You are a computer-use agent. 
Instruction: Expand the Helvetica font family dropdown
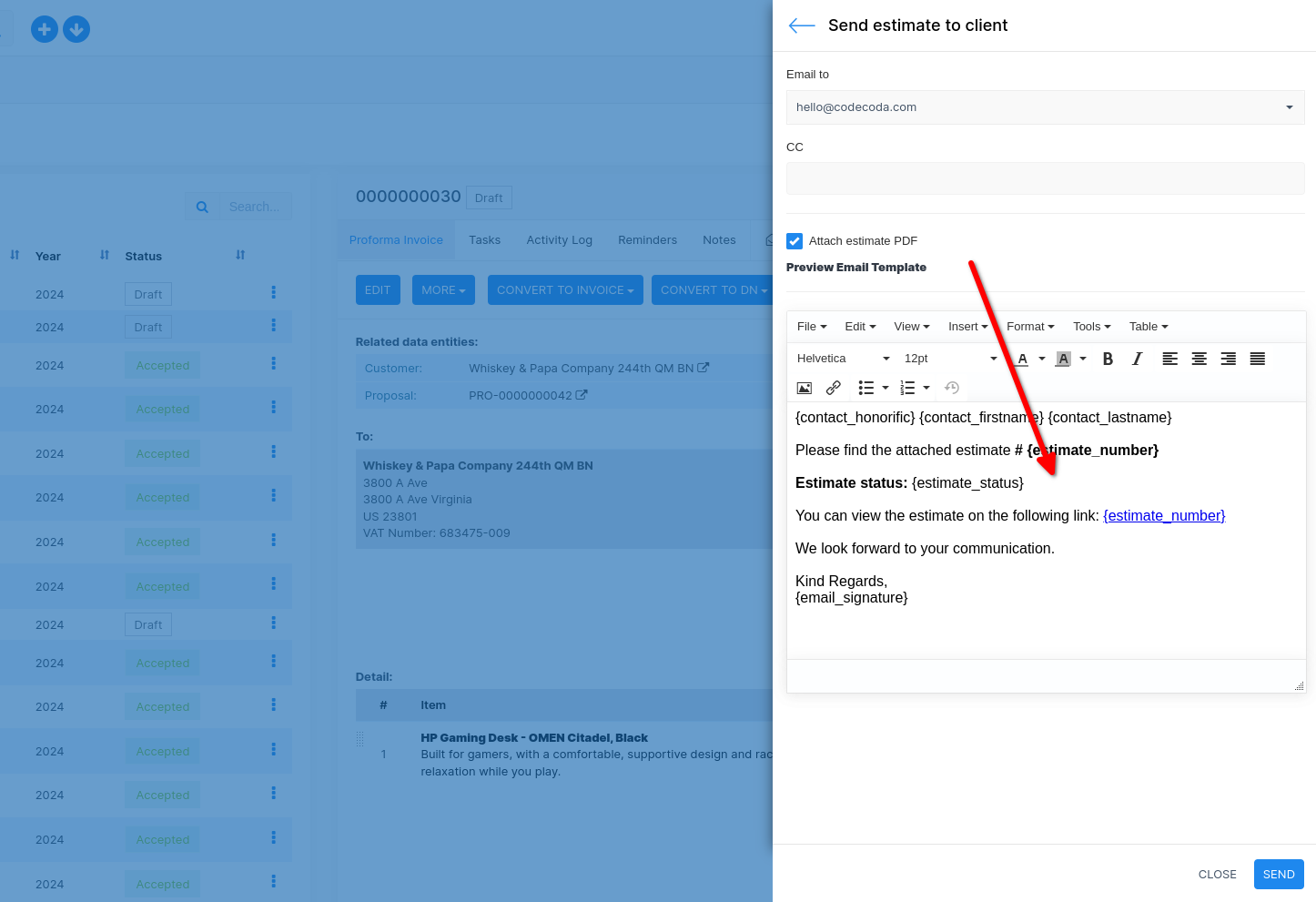843,359
